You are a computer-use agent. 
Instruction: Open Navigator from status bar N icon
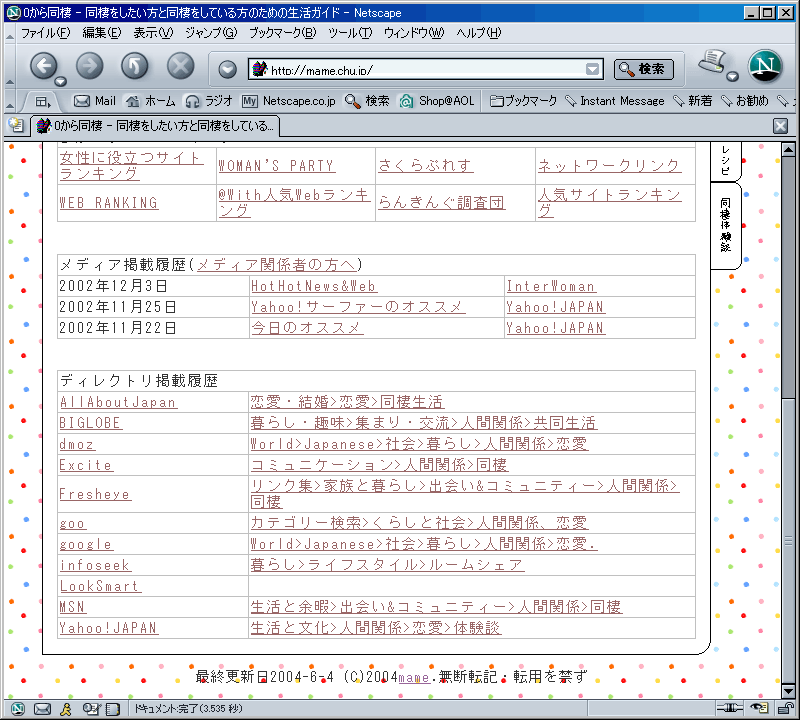18,708
